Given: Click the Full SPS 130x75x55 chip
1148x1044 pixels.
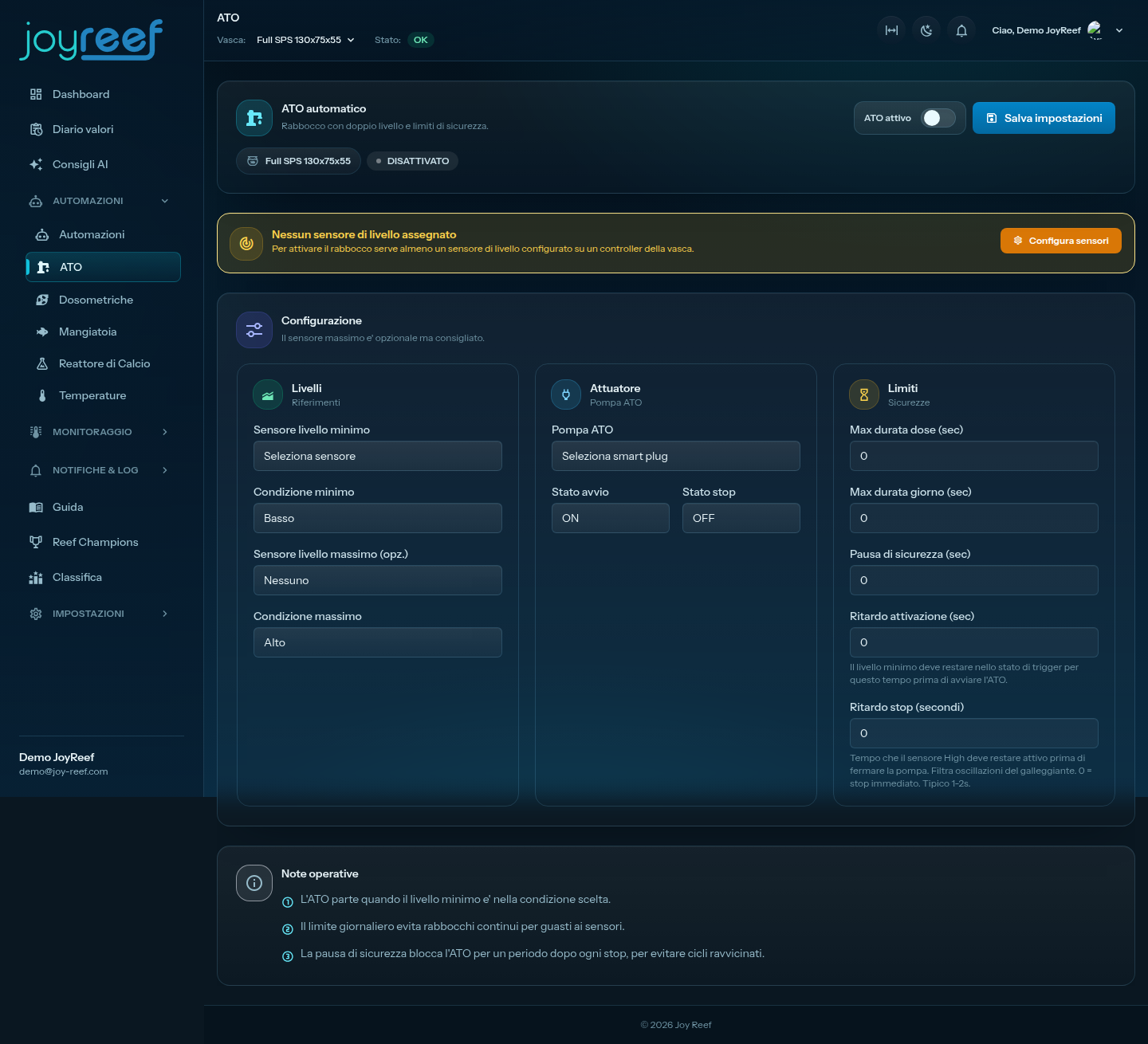Looking at the screenshot, I should pyautogui.click(x=298, y=161).
